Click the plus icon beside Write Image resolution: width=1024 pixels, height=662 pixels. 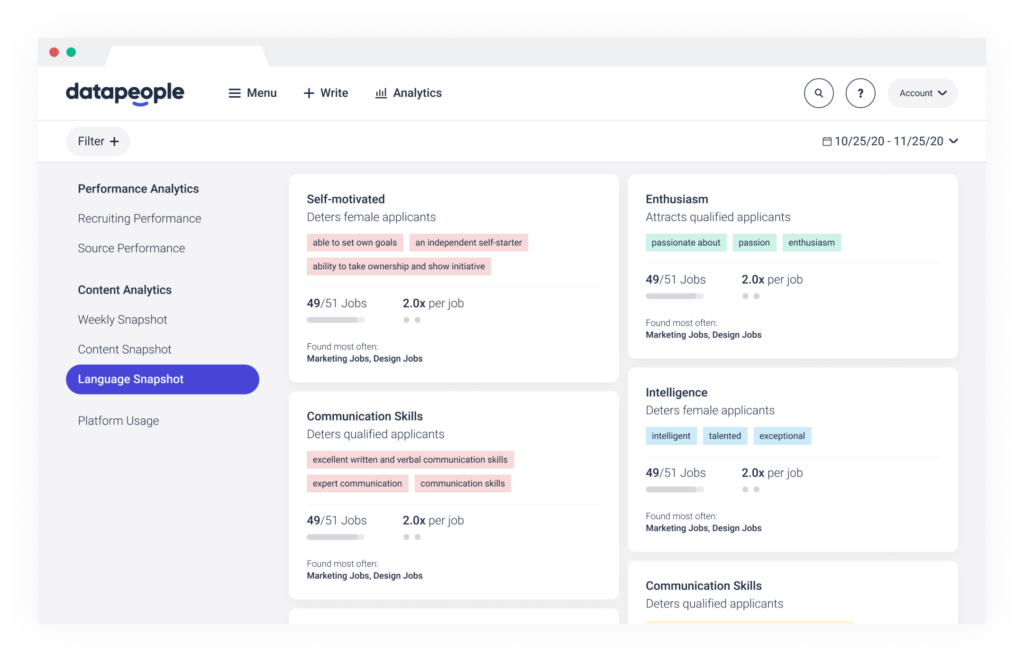[x=309, y=93]
